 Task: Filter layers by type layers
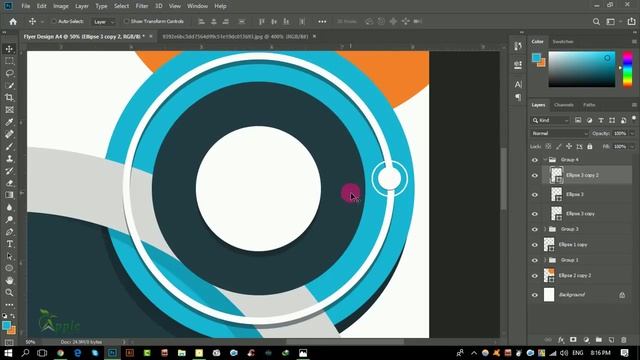[600, 120]
